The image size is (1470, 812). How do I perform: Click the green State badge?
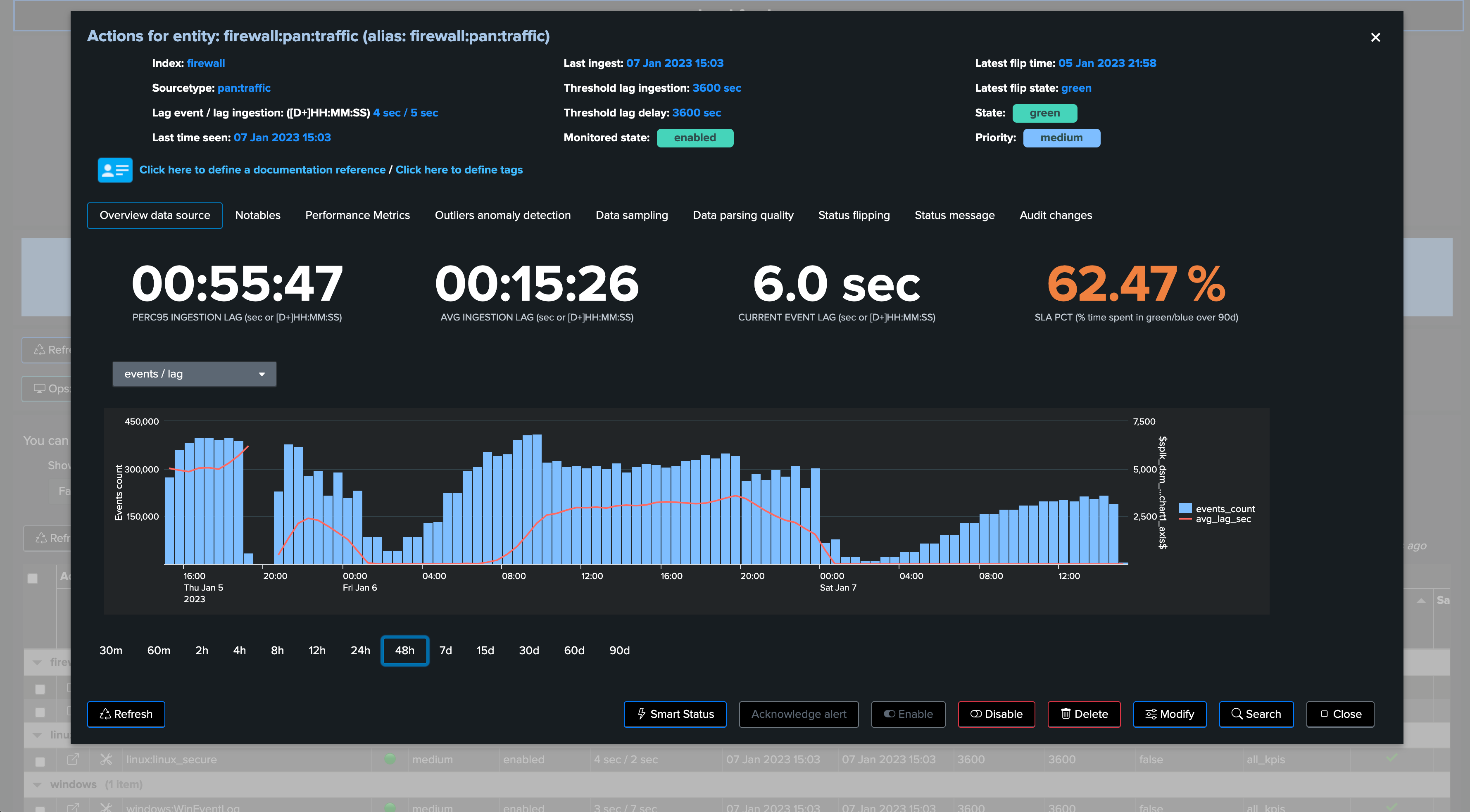coord(1044,113)
